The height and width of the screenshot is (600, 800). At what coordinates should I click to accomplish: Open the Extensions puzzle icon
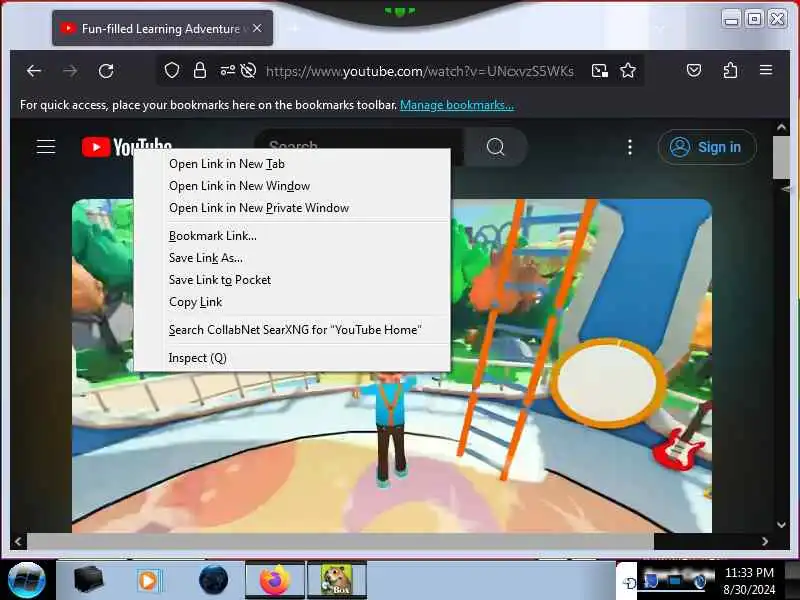coord(730,70)
